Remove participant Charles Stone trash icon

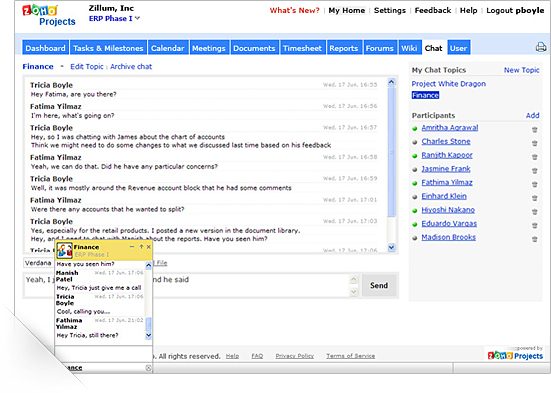coord(534,143)
